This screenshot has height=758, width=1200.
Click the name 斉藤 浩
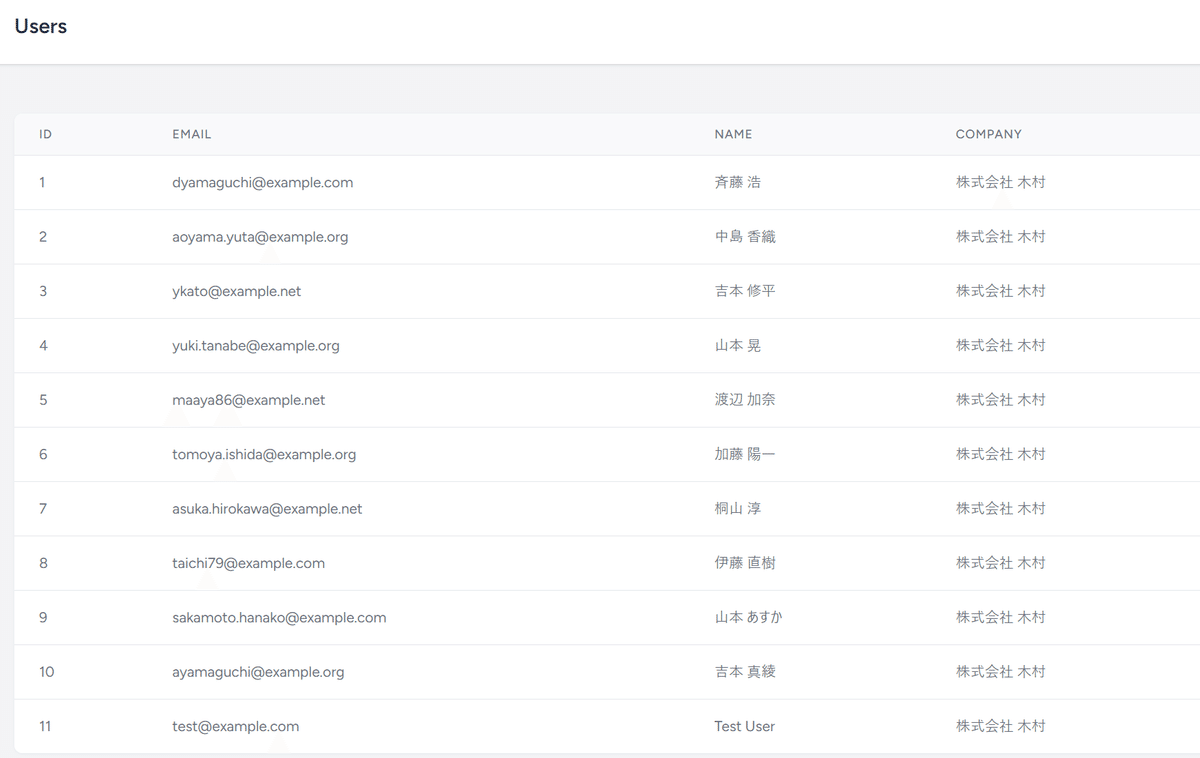(738, 183)
